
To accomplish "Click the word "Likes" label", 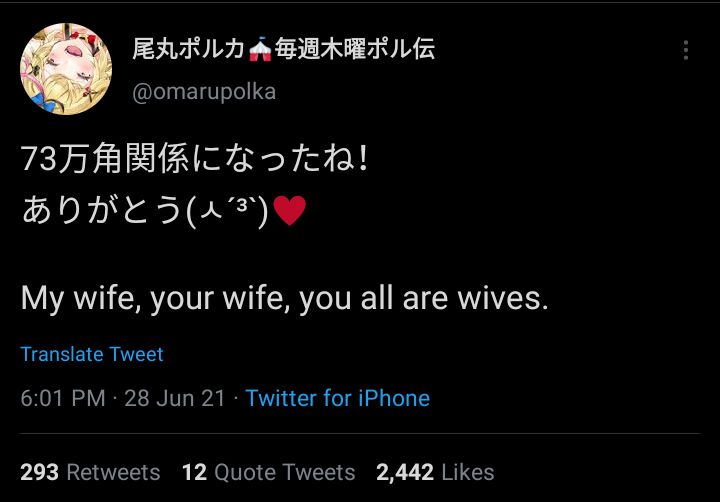I will pyautogui.click(x=467, y=472).
